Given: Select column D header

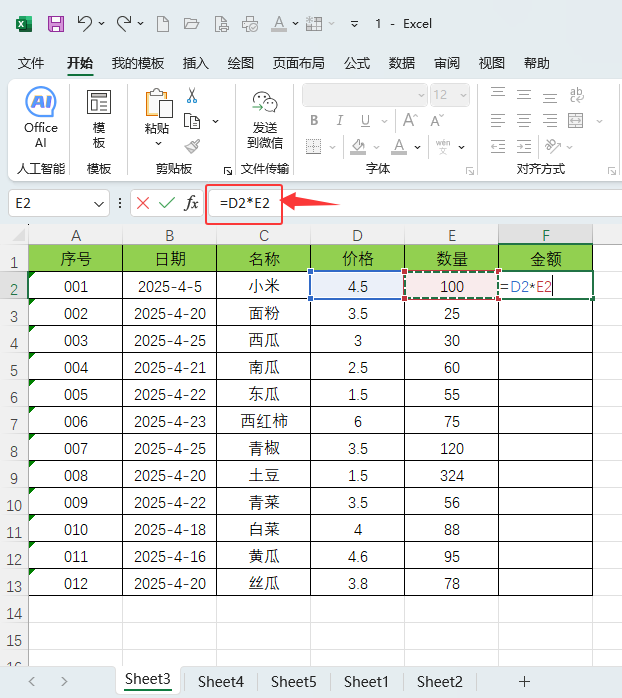Looking at the screenshot, I should click(x=357, y=235).
